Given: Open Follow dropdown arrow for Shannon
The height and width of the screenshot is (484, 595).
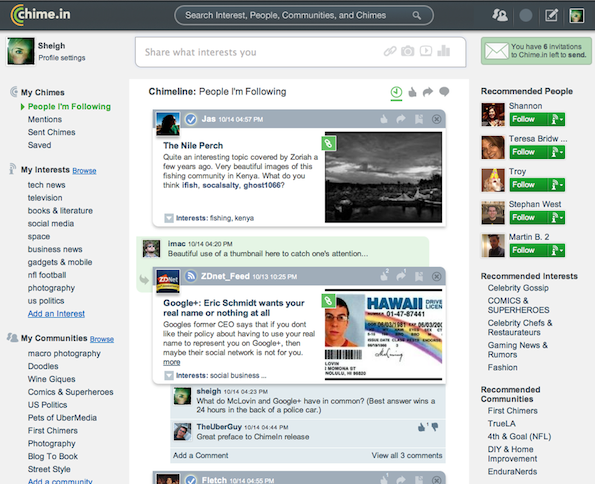Looking at the screenshot, I should [556, 119].
